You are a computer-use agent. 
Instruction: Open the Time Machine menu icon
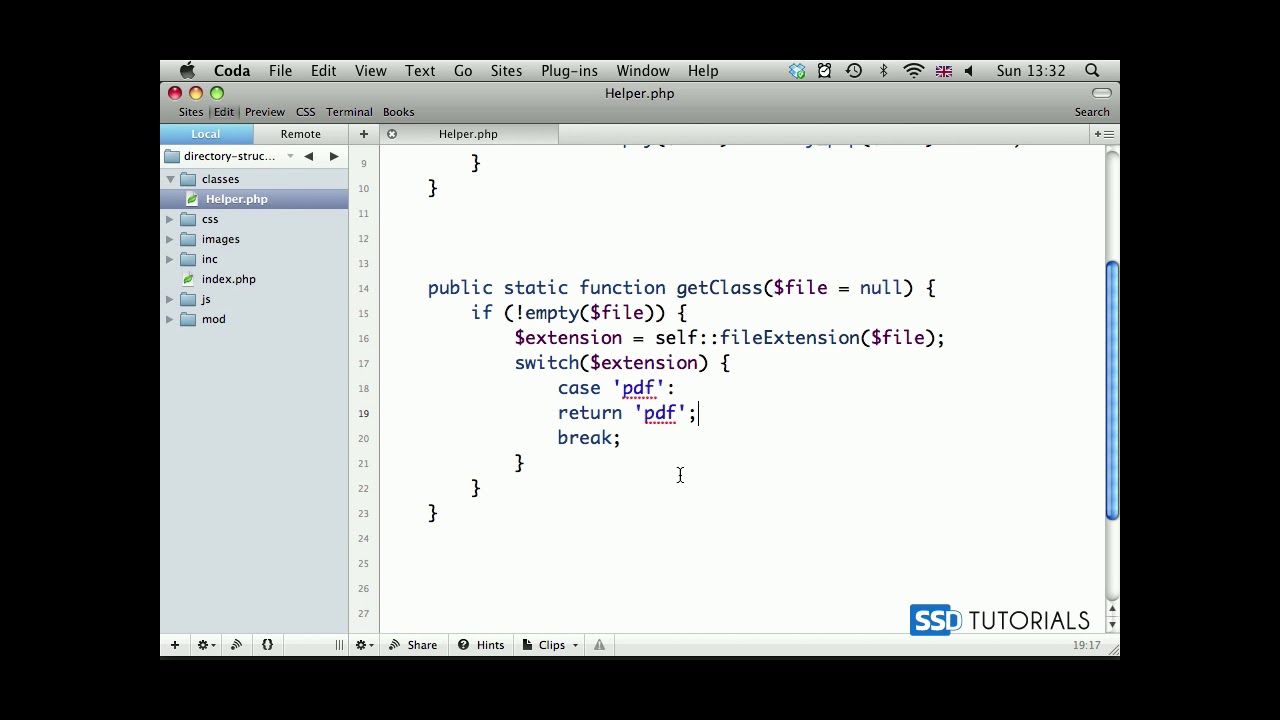[x=853, y=71]
